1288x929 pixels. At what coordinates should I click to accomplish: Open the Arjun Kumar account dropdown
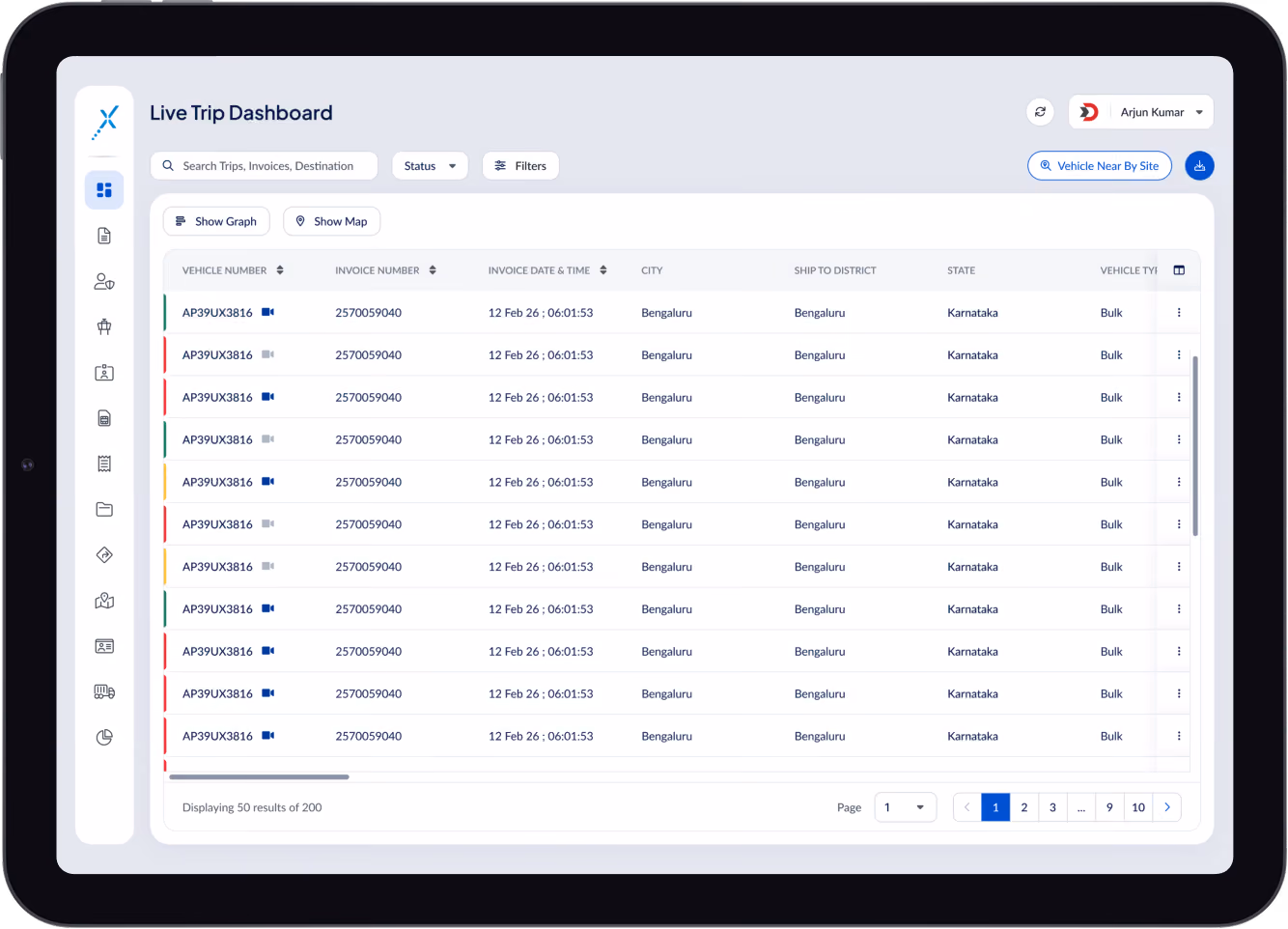click(1140, 112)
